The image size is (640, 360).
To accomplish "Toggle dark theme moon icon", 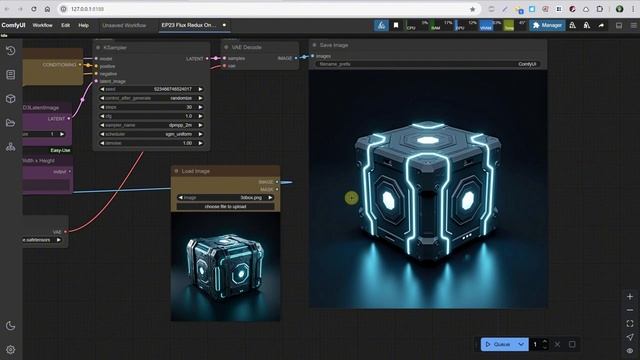I will [x=11, y=326].
